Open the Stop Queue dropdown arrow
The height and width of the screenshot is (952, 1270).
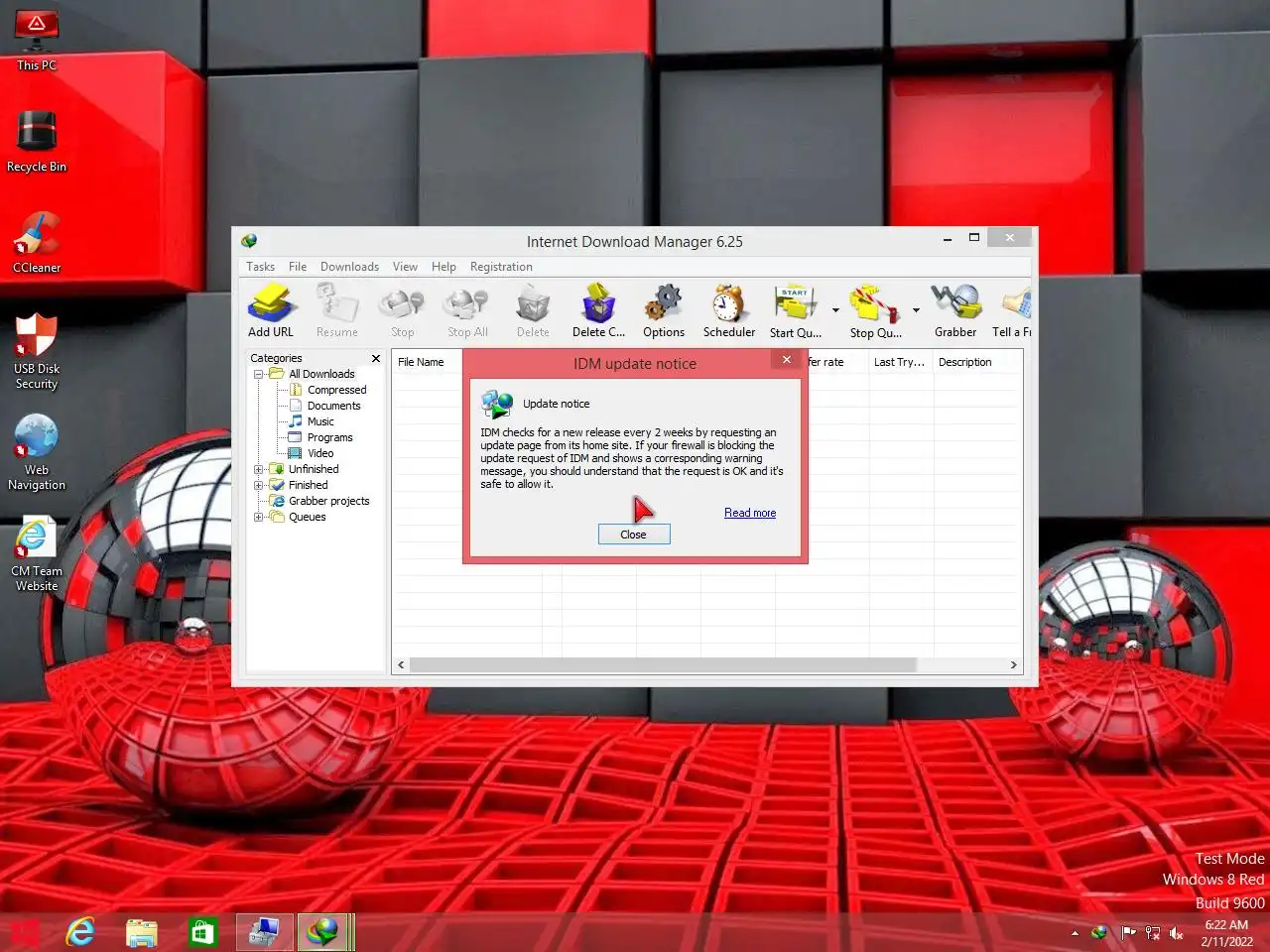tap(916, 310)
